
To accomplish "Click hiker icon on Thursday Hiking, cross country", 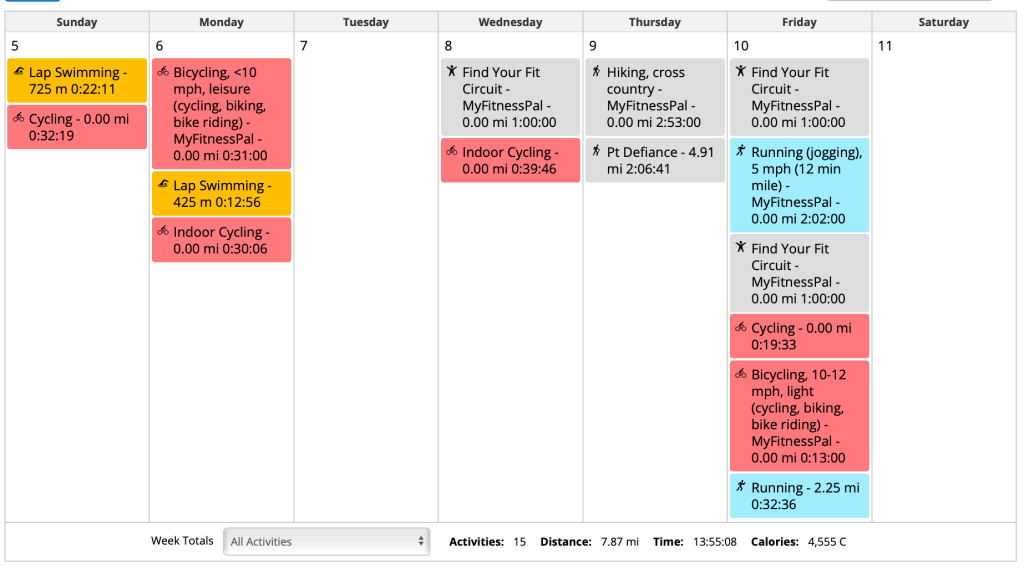I will [596, 72].
